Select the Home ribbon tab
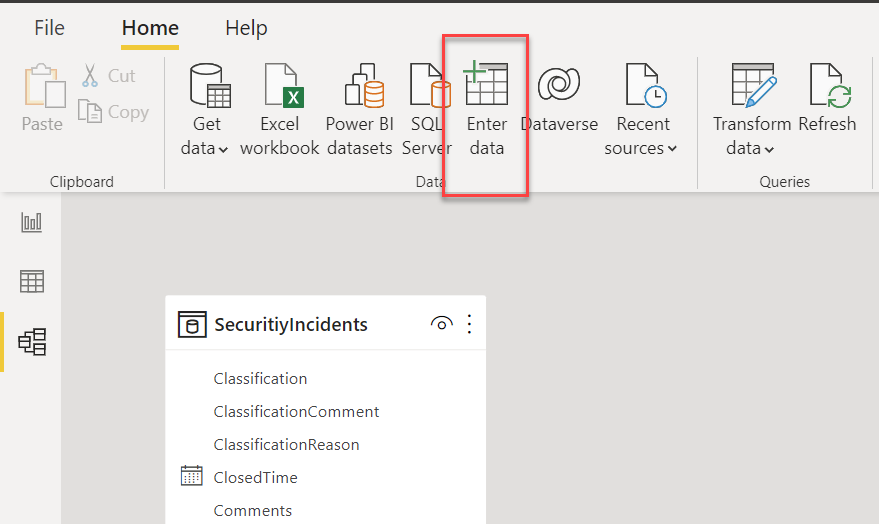The height and width of the screenshot is (524, 879). [150, 28]
